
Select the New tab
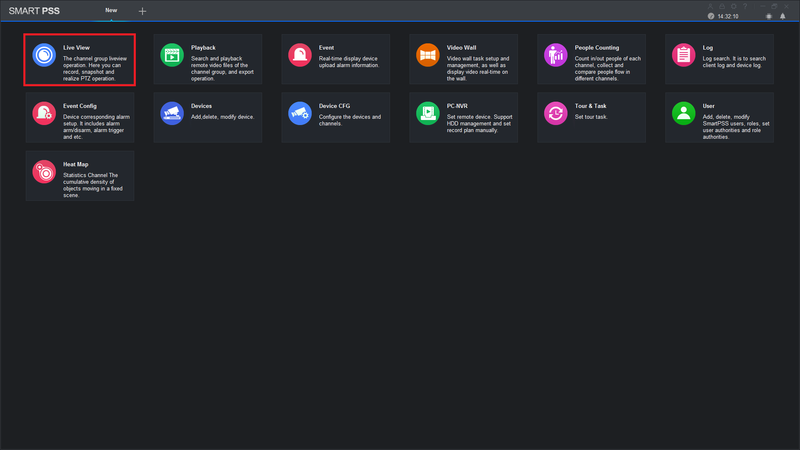click(x=111, y=10)
